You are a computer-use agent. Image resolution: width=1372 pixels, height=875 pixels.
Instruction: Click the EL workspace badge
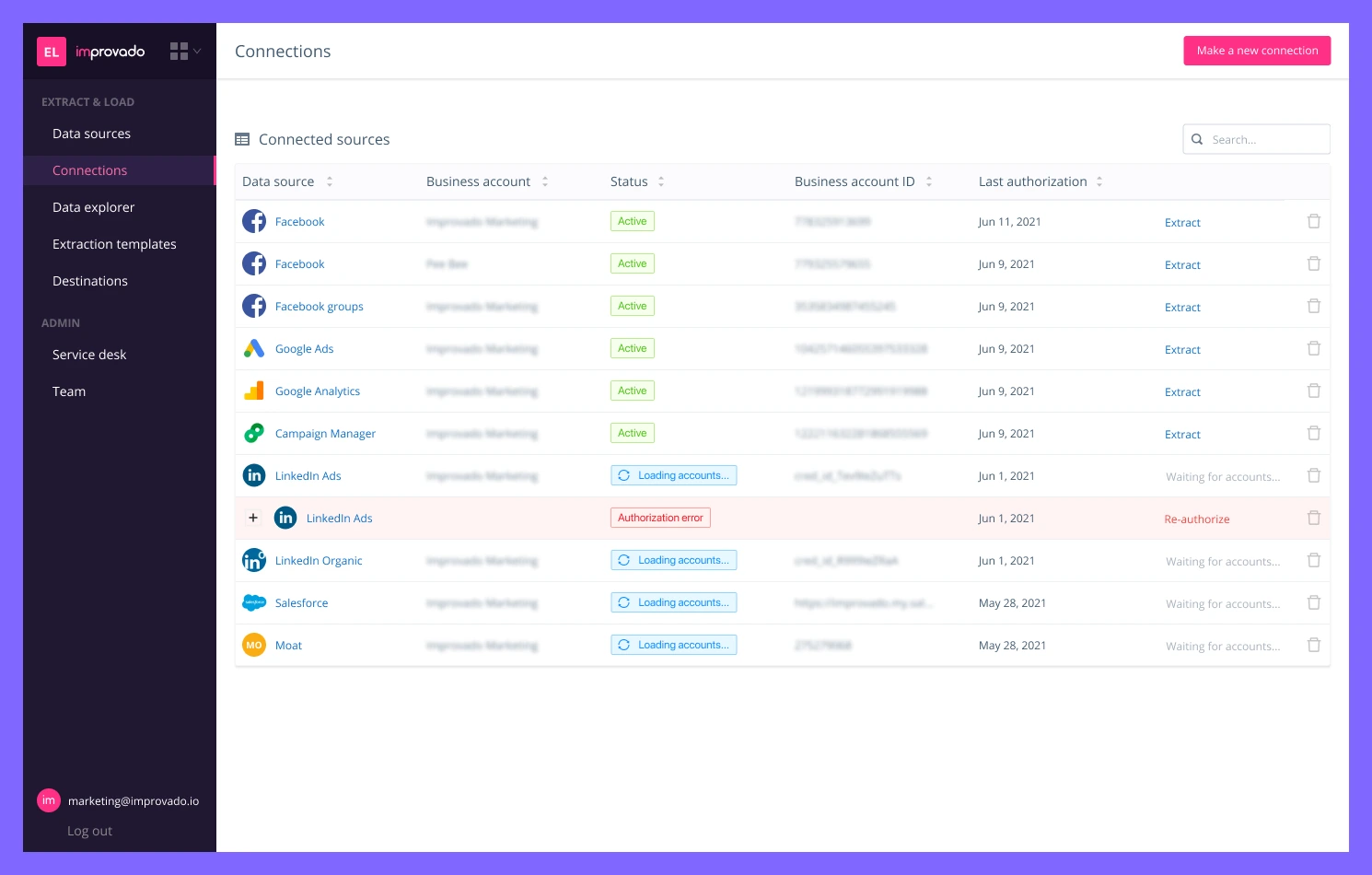click(52, 52)
